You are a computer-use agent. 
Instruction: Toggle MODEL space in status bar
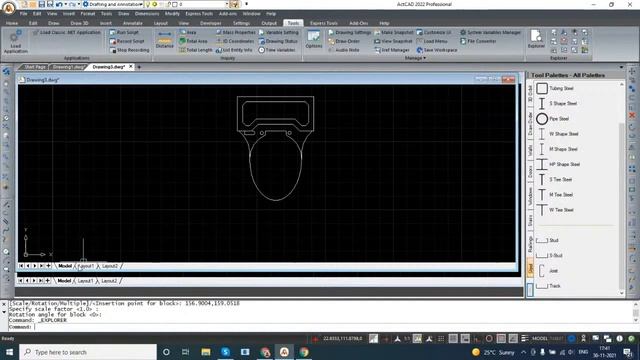tap(540, 339)
